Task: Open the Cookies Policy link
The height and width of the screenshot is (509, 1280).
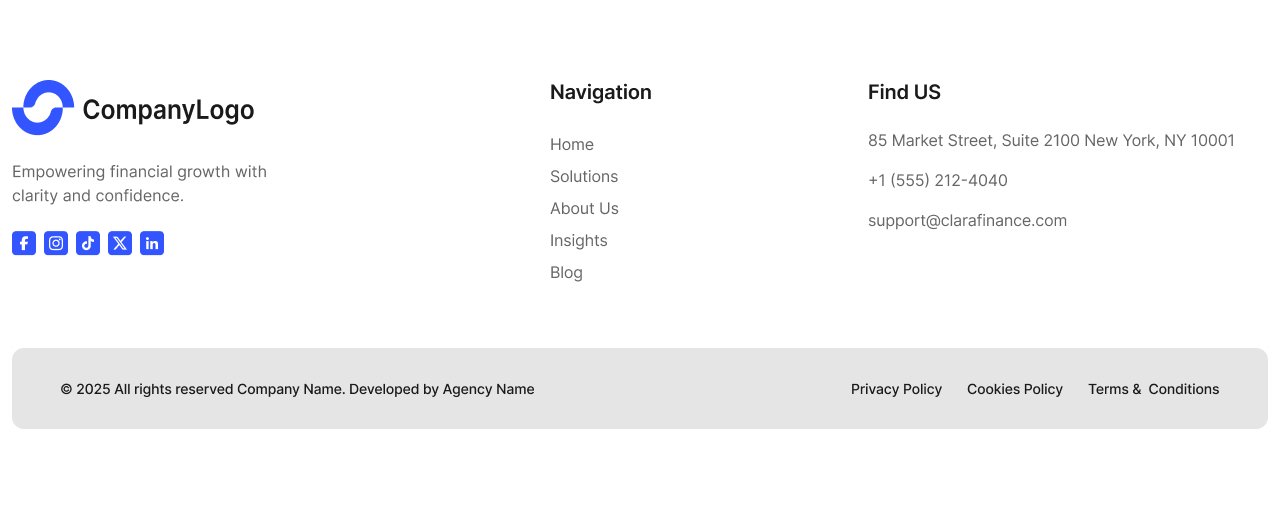Action: point(1015,389)
